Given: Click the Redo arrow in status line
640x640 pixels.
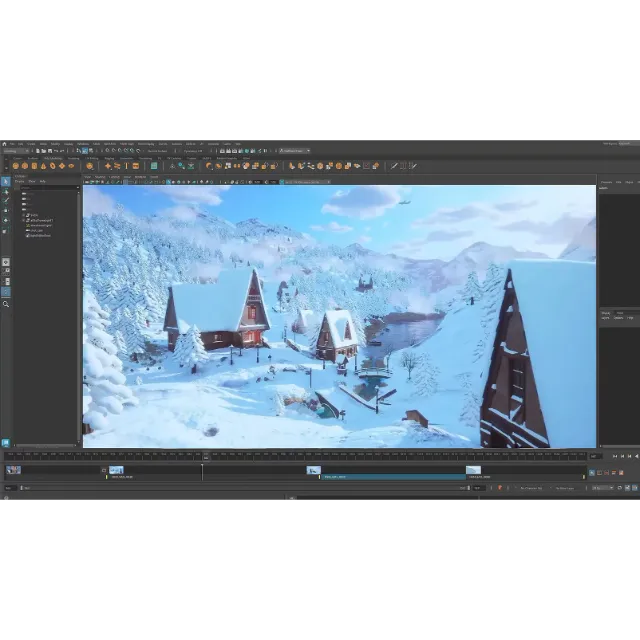Looking at the screenshot, I should coord(62,151).
